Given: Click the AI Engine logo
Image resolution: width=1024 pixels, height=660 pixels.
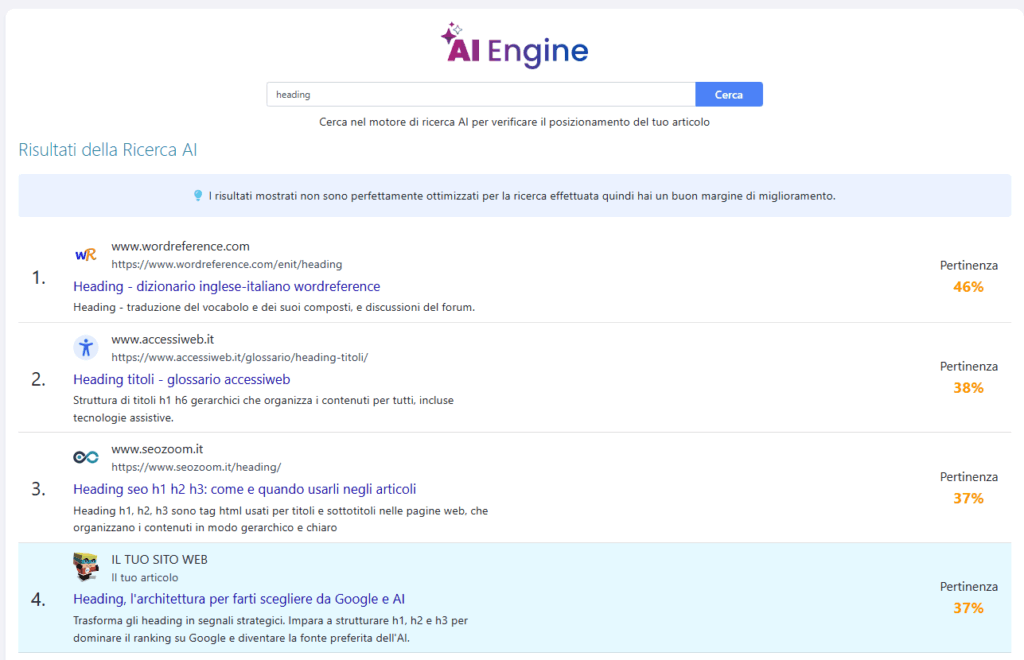Looking at the screenshot, I should (515, 45).
